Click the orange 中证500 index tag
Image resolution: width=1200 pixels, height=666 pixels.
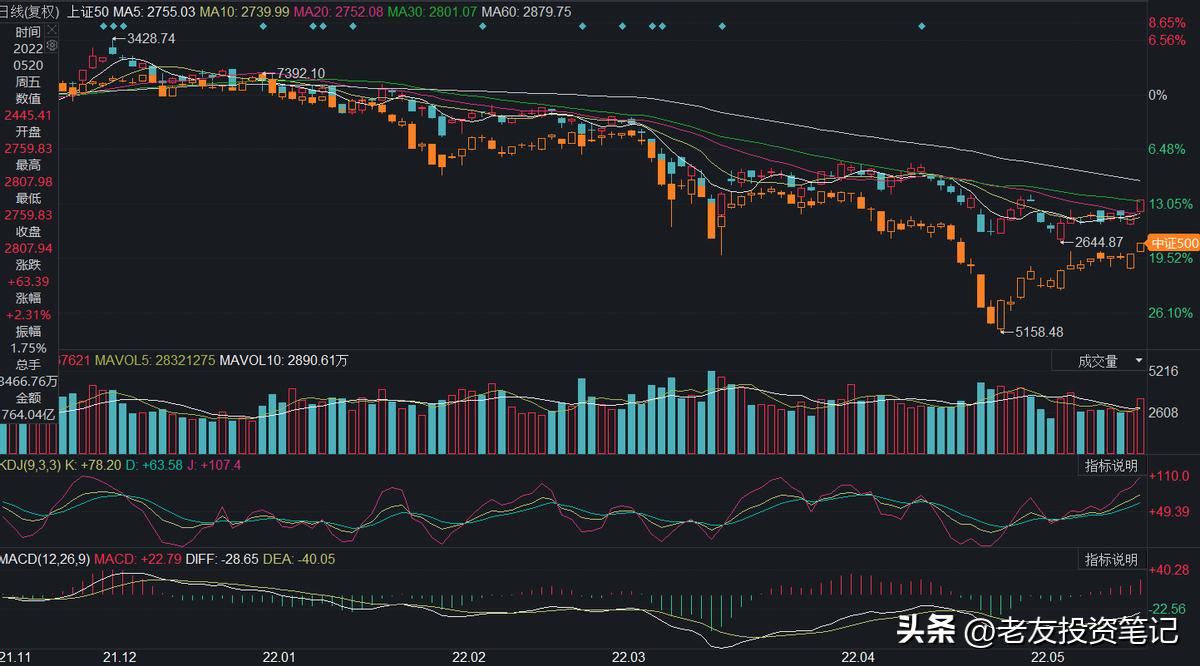click(x=1174, y=242)
